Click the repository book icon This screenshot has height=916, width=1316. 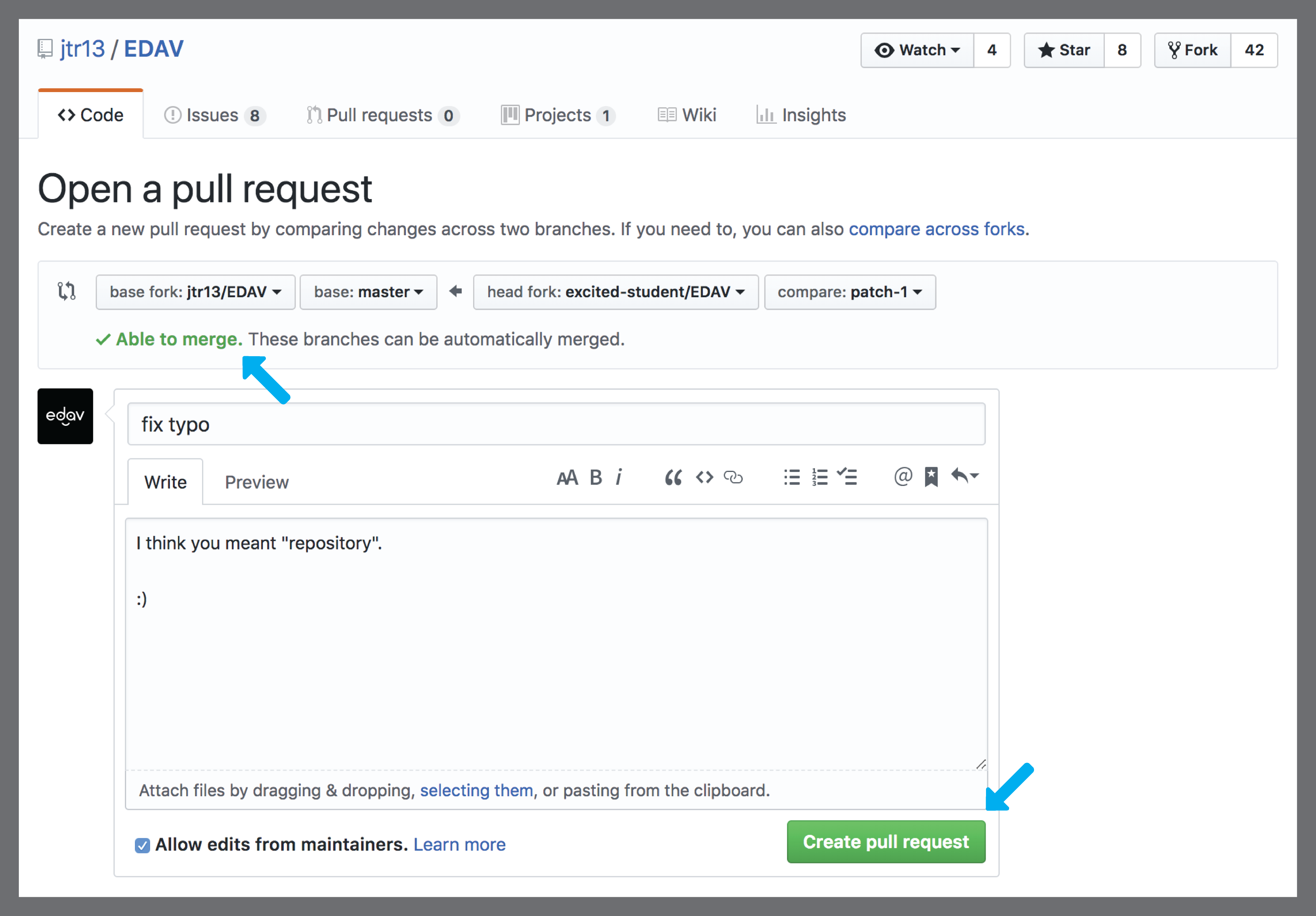(45, 49)
